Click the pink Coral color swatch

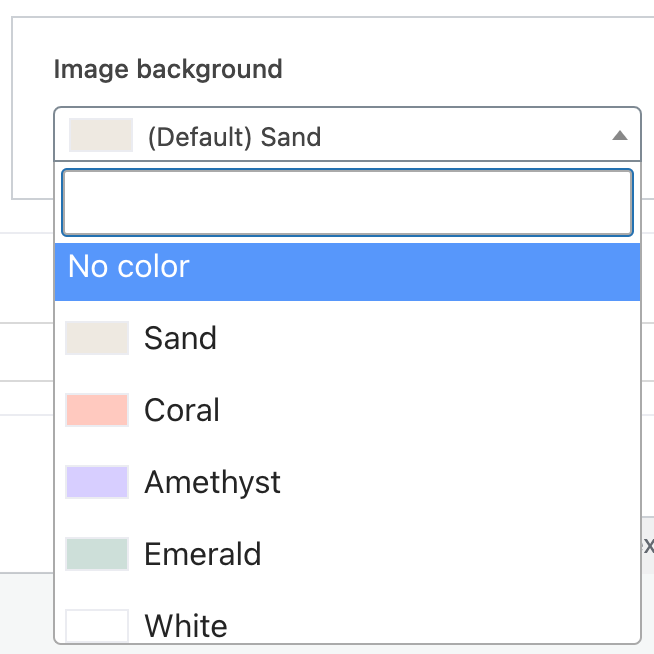[x=97, y=410]
